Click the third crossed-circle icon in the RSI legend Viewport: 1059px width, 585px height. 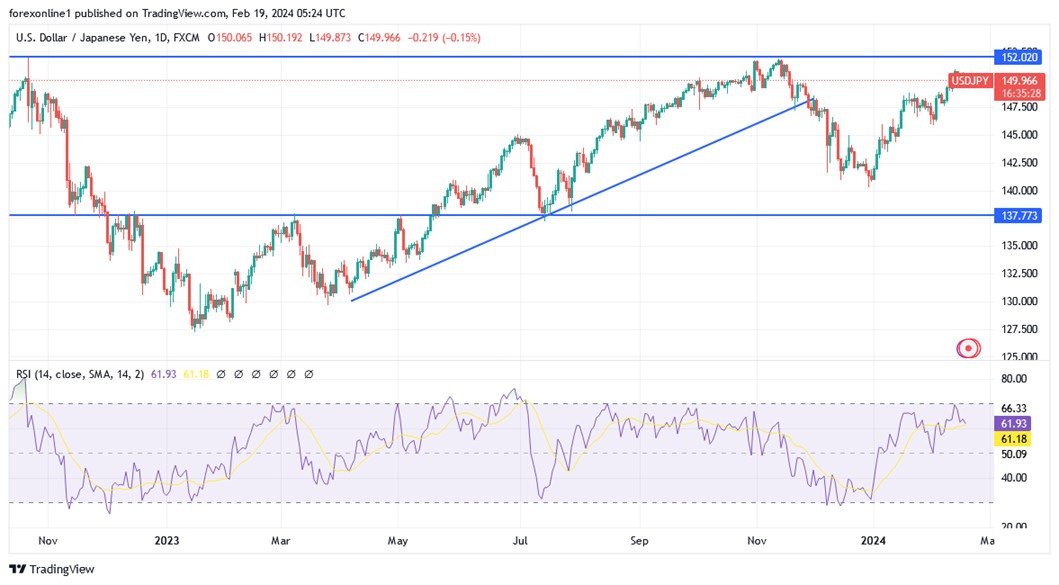255,373
